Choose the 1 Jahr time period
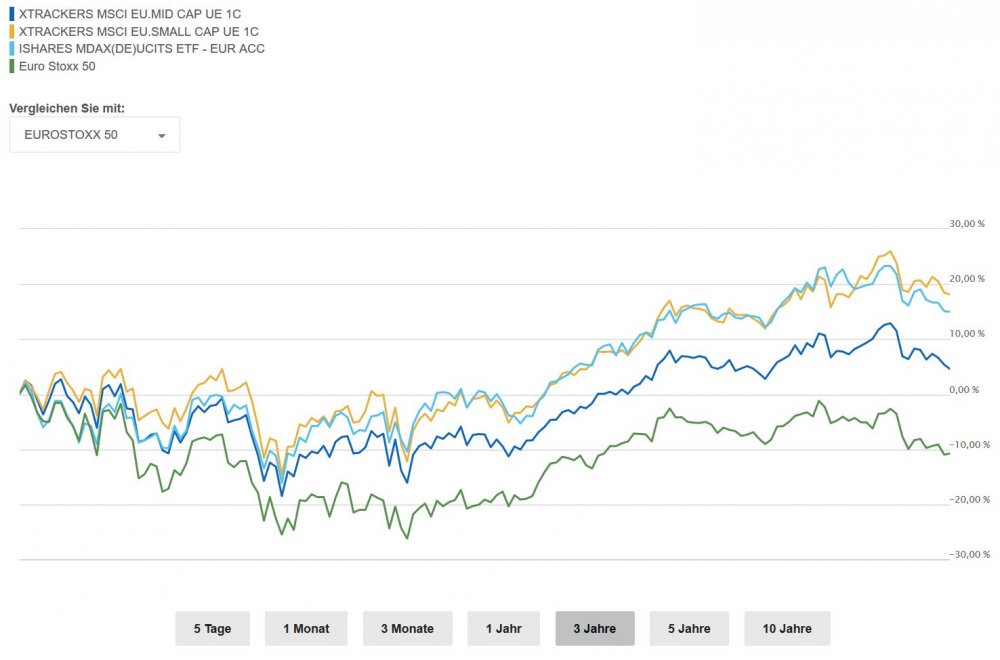 click(x=503, y=629)
